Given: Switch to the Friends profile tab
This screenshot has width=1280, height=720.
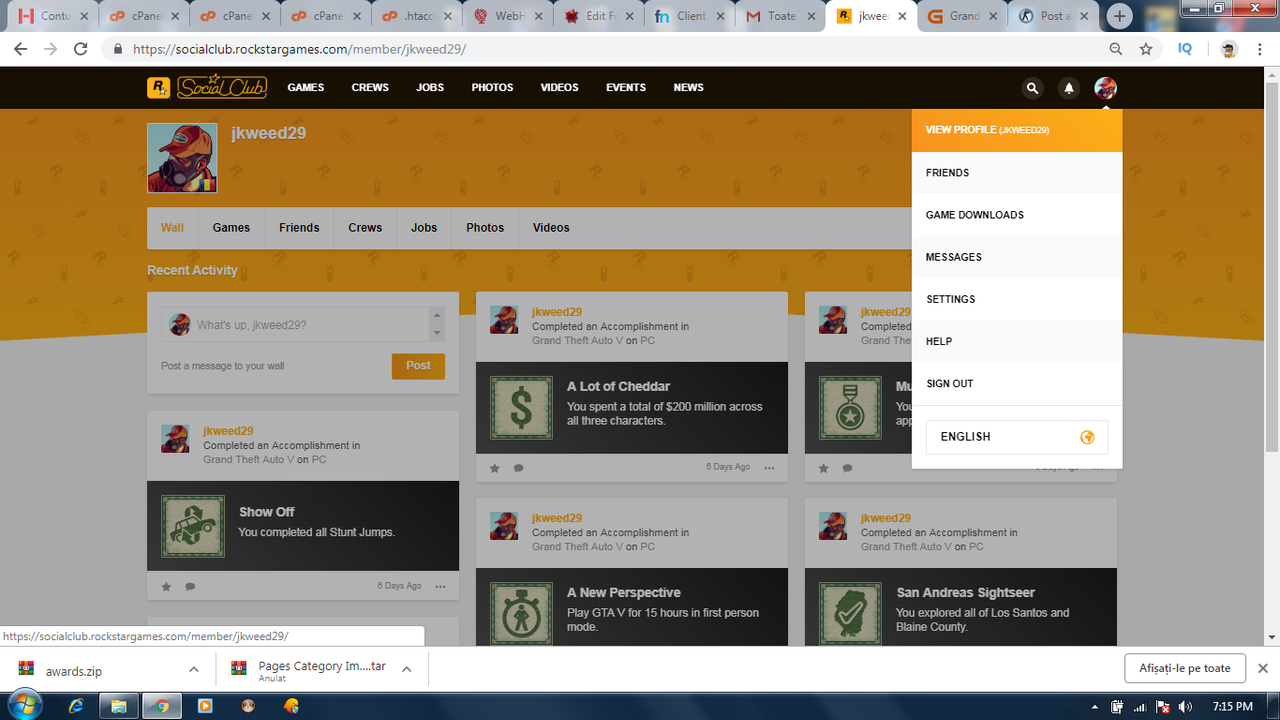Looking at the screenshot, I should pos(299,228).
